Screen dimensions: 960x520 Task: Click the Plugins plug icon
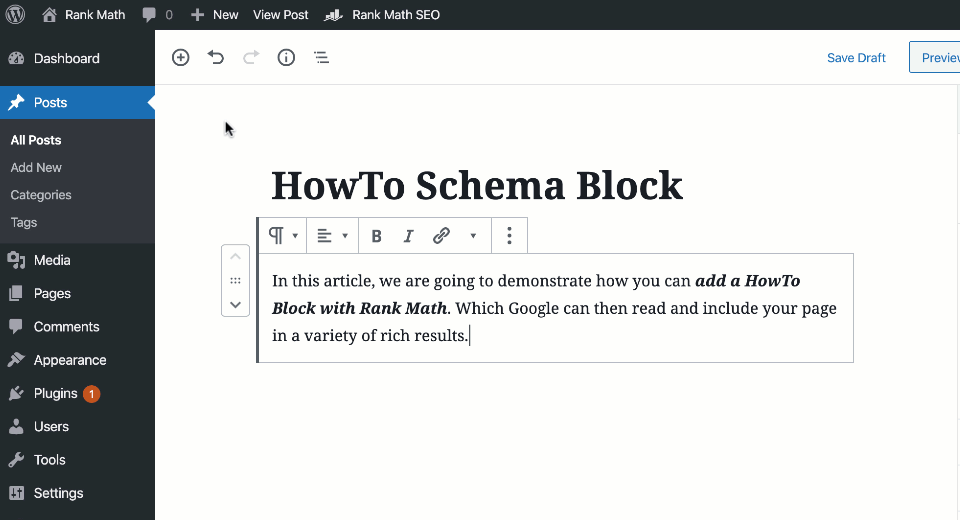click(17, 393)
